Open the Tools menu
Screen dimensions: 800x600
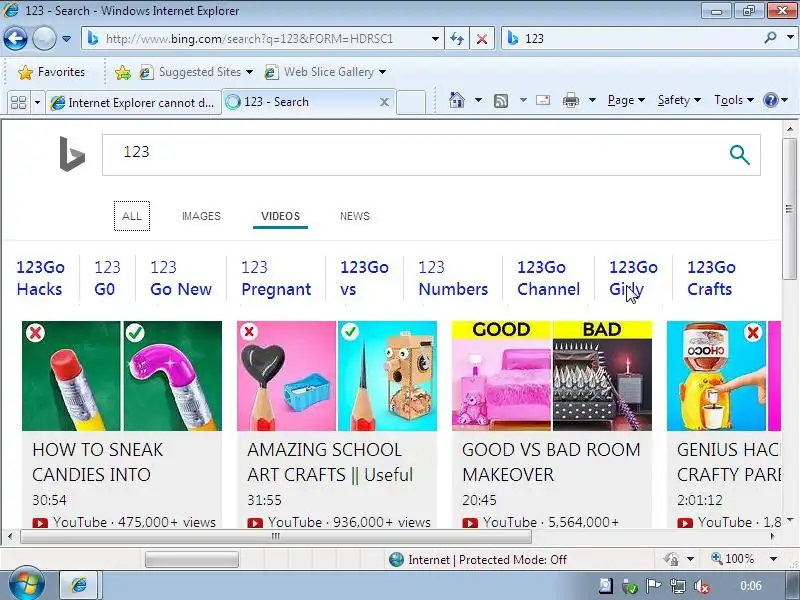coord(734,100)
